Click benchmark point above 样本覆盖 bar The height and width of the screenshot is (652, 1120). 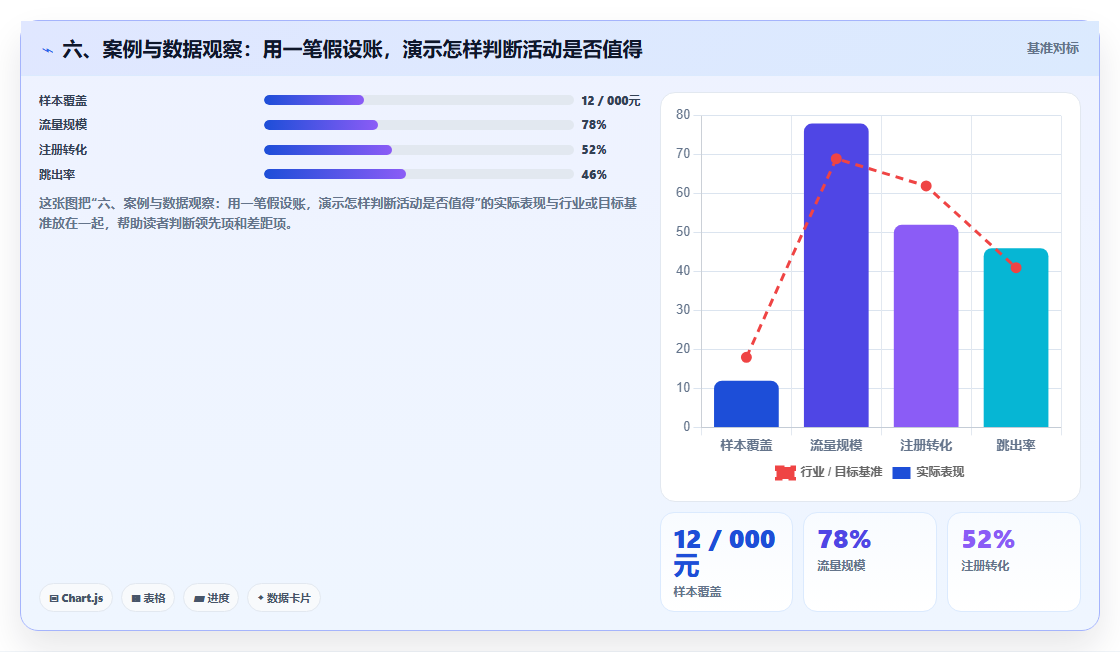(x=746, y=357)
